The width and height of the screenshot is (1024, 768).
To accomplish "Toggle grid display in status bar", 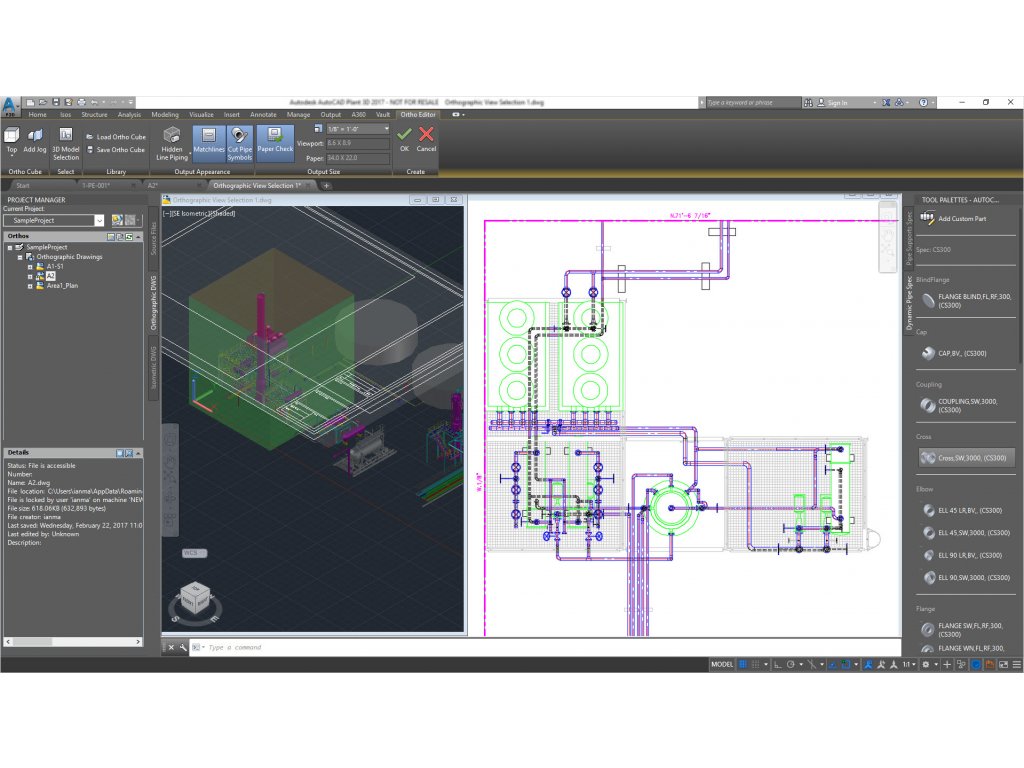I will pos(743,665).
